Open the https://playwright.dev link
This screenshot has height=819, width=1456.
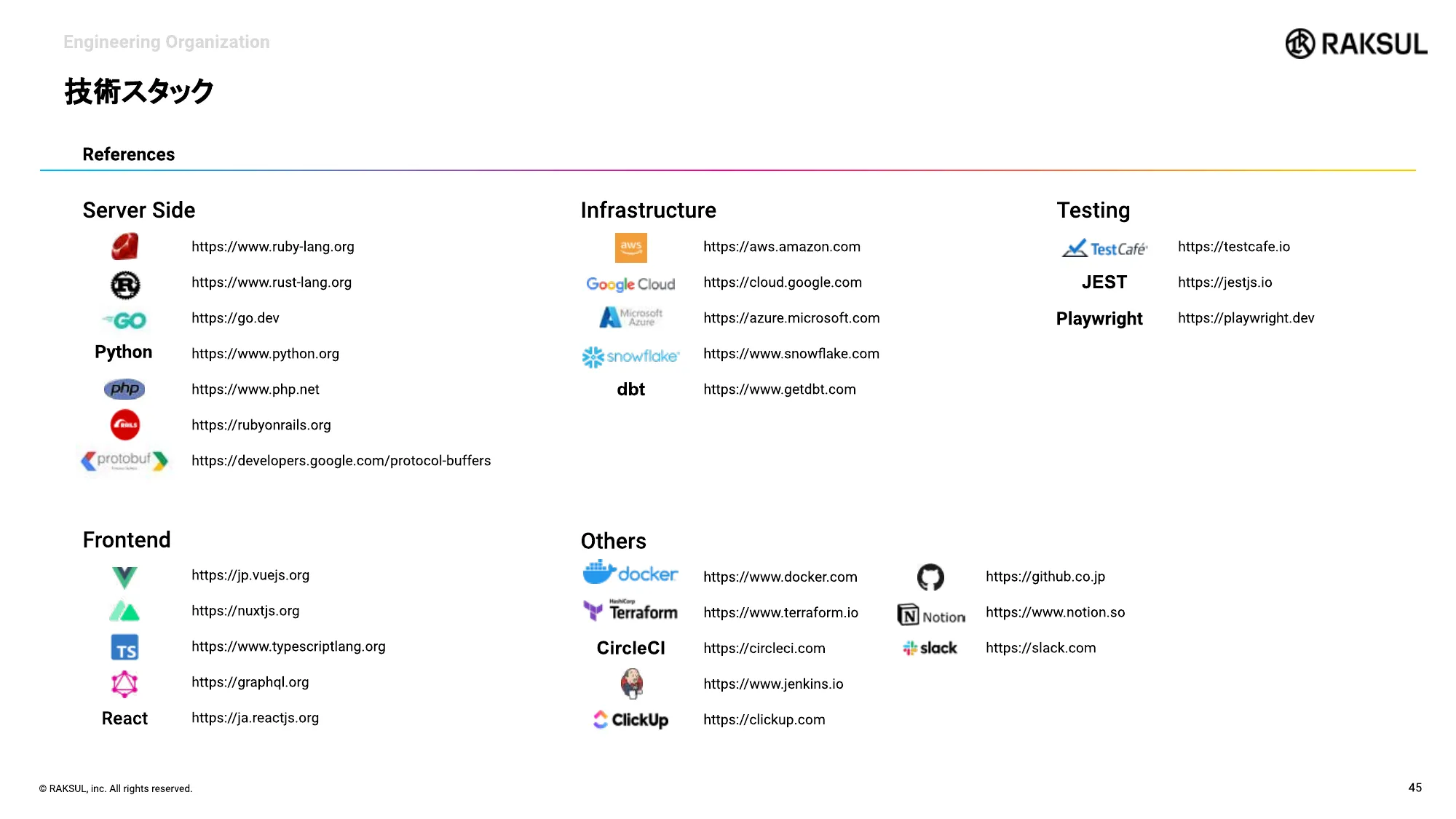[1246, 318]
